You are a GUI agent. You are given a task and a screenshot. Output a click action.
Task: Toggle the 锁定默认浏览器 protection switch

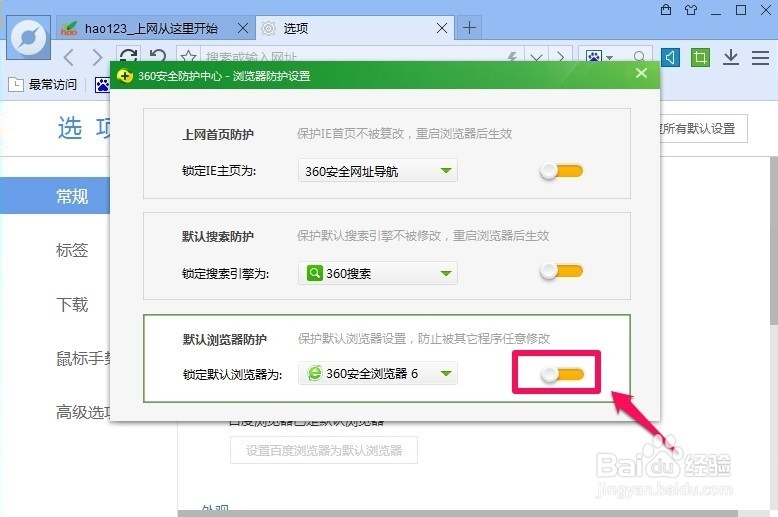[x=562, y=374]
